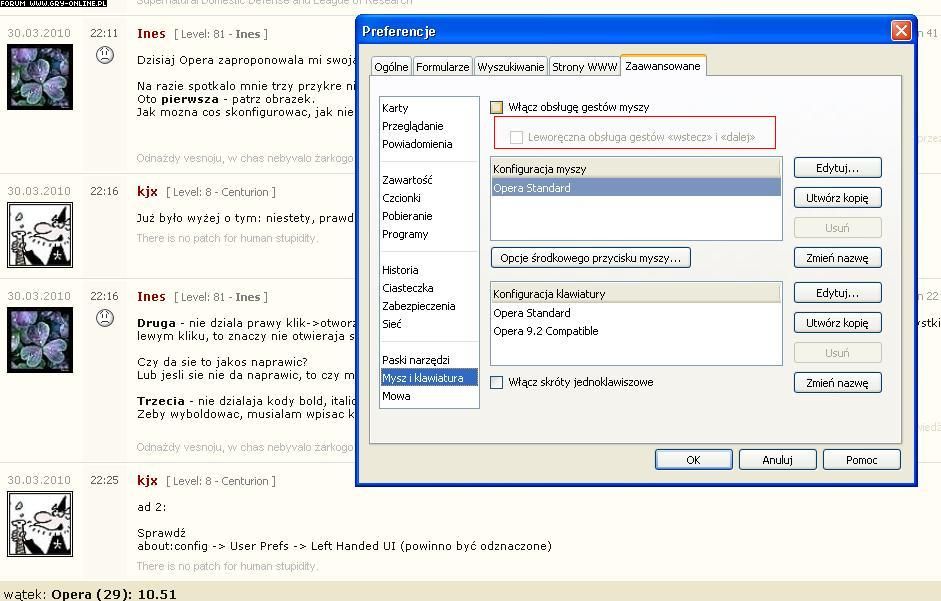The height and width of the screenshot is (601, 941).
Task: Open help with the Pomoc button
Action: 861,460
